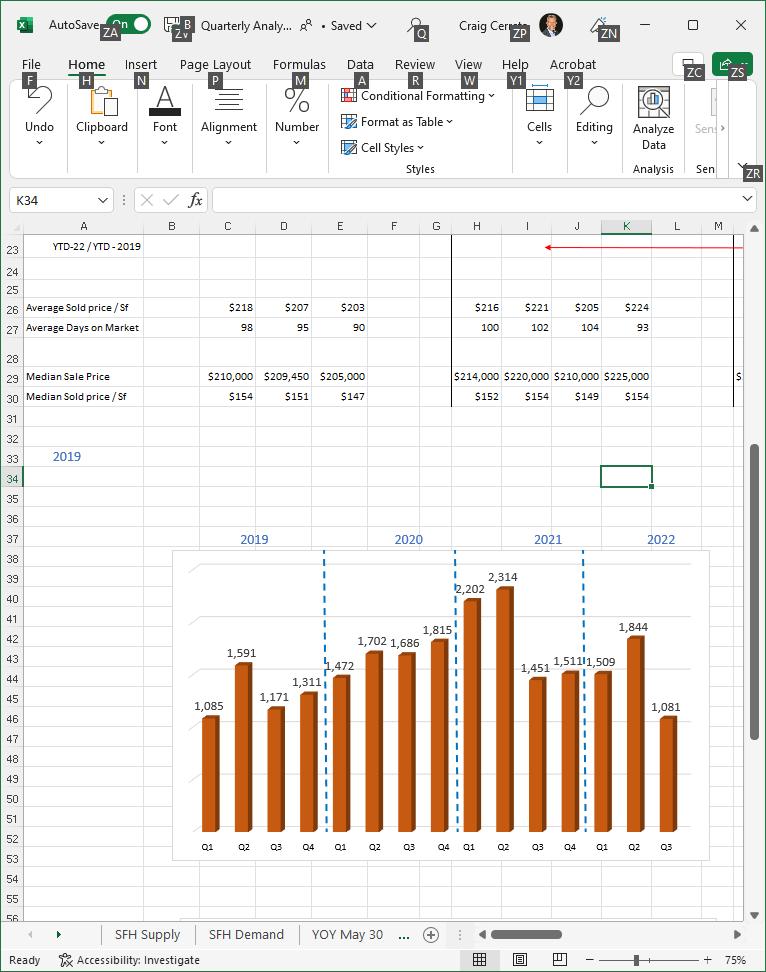
Task: Switch to the Page Layout tab
Action: click(x=215, y=64)
